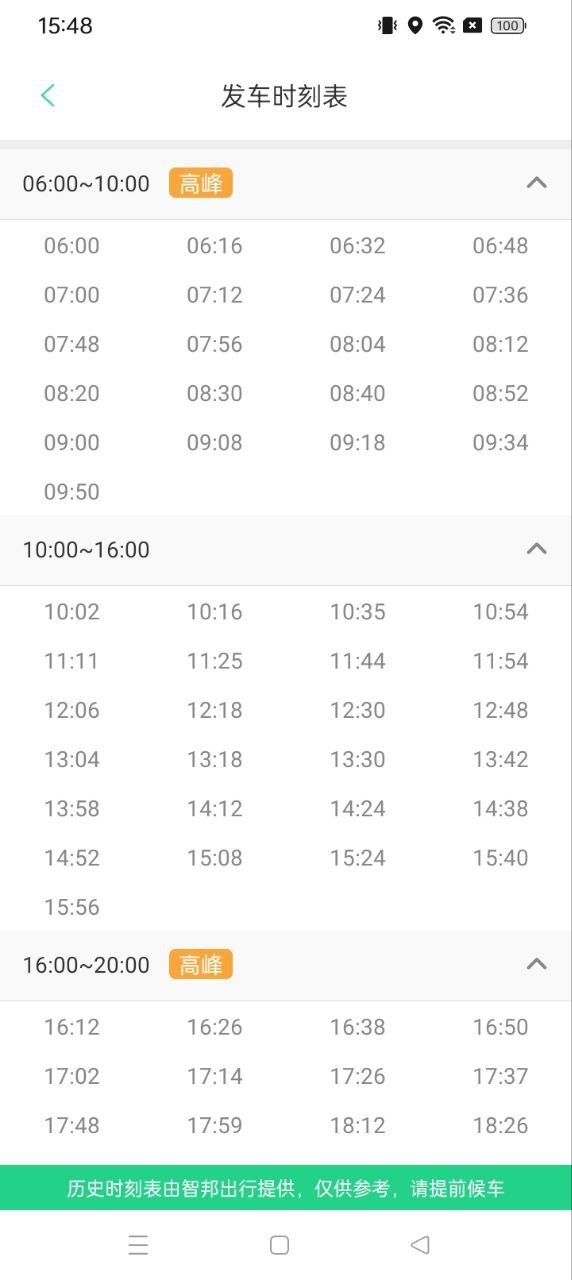Select the 15:56 departure time
The image size is (572, 1280).
click(x=72, y=907)
